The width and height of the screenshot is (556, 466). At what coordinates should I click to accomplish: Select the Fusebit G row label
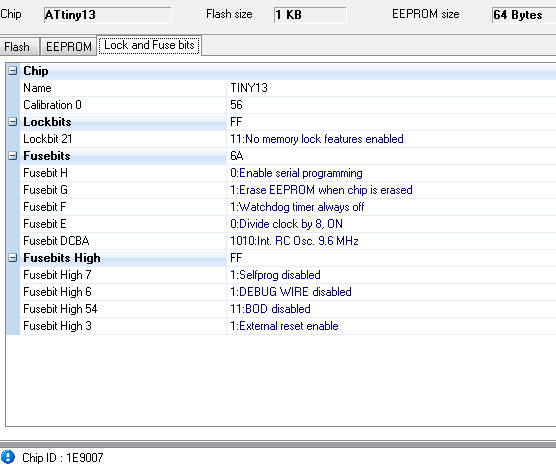[x=45, y=190]
